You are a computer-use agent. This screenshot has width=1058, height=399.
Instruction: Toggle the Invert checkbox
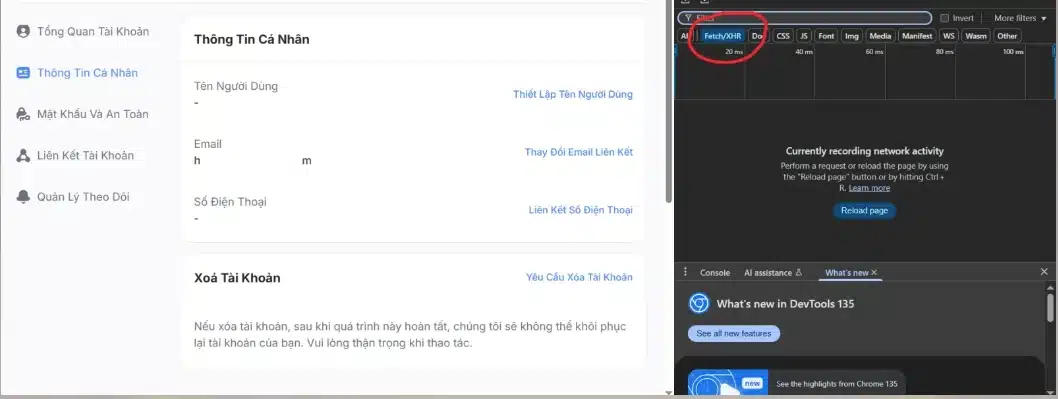pos(945,18)
